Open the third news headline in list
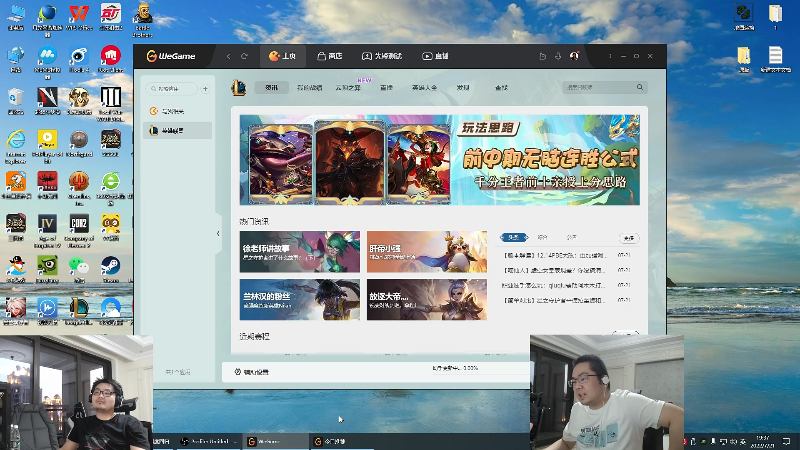The width and height of the screenshot is (800, 450). click(x=567, y=285)
